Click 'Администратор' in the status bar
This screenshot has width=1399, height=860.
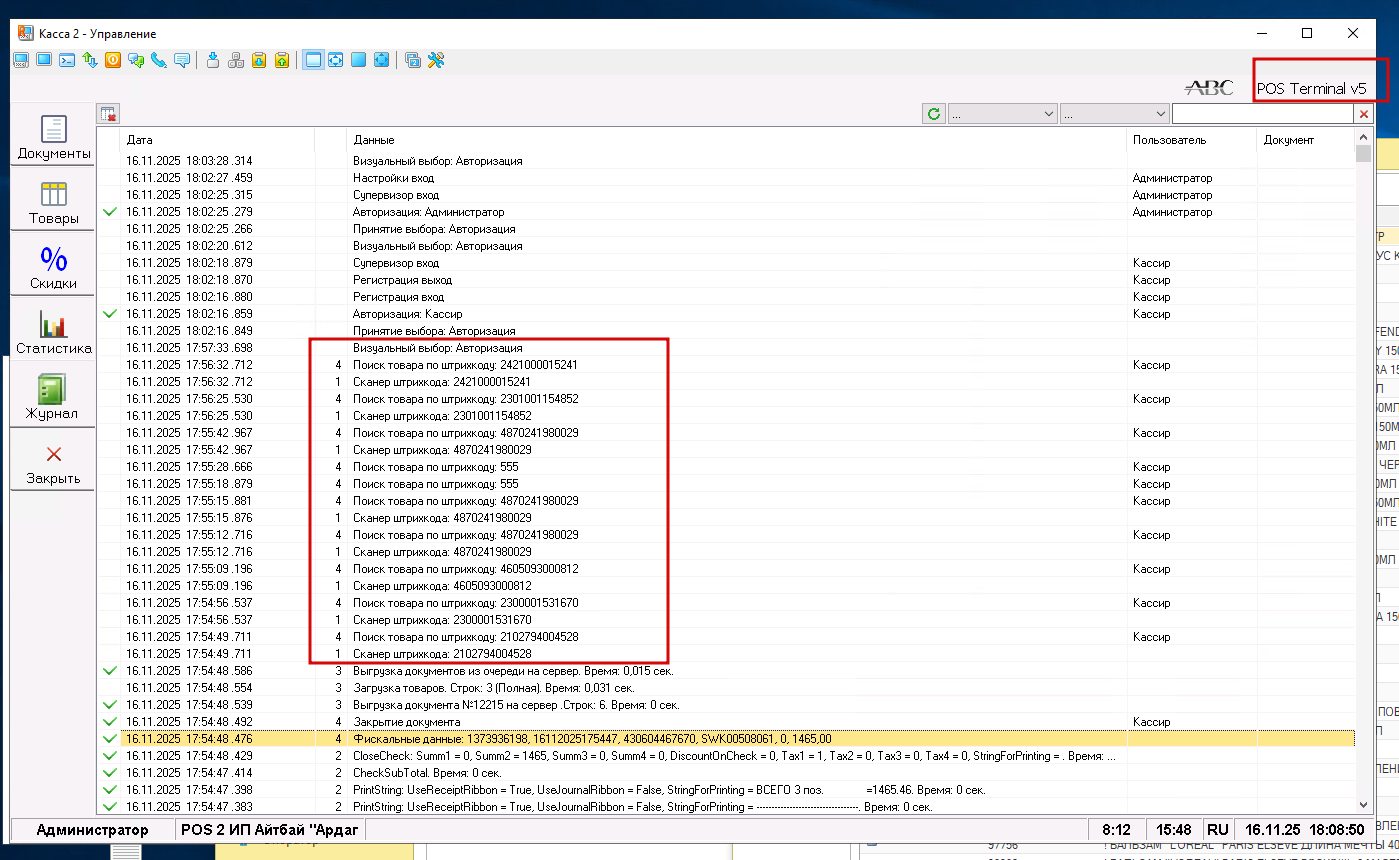point(92,830)
